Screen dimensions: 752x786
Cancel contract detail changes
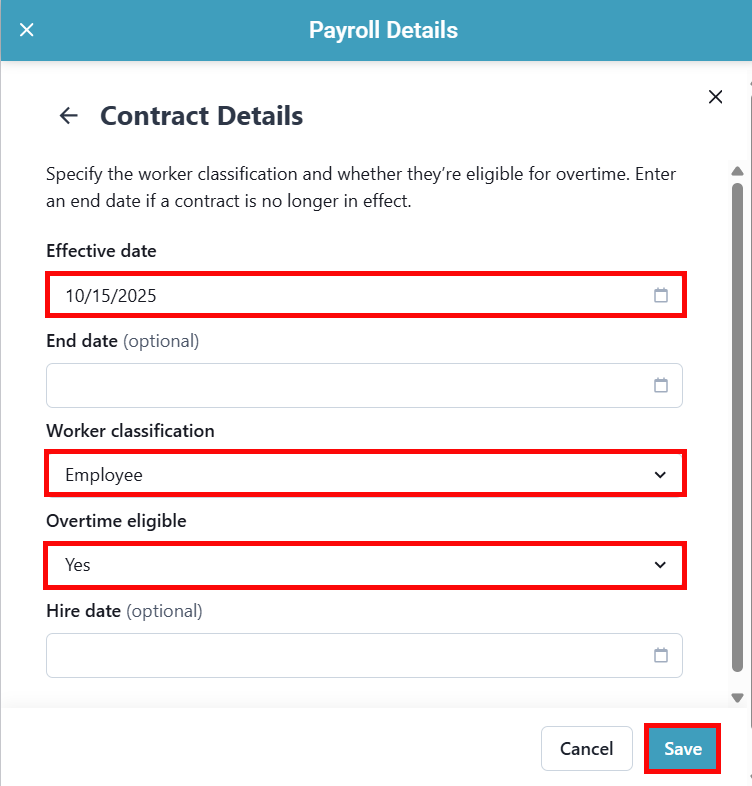tap(587, 749)
